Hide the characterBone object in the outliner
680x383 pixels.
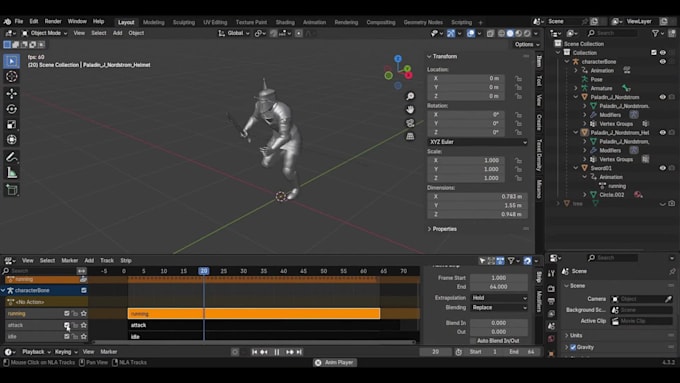click(663, 62)
